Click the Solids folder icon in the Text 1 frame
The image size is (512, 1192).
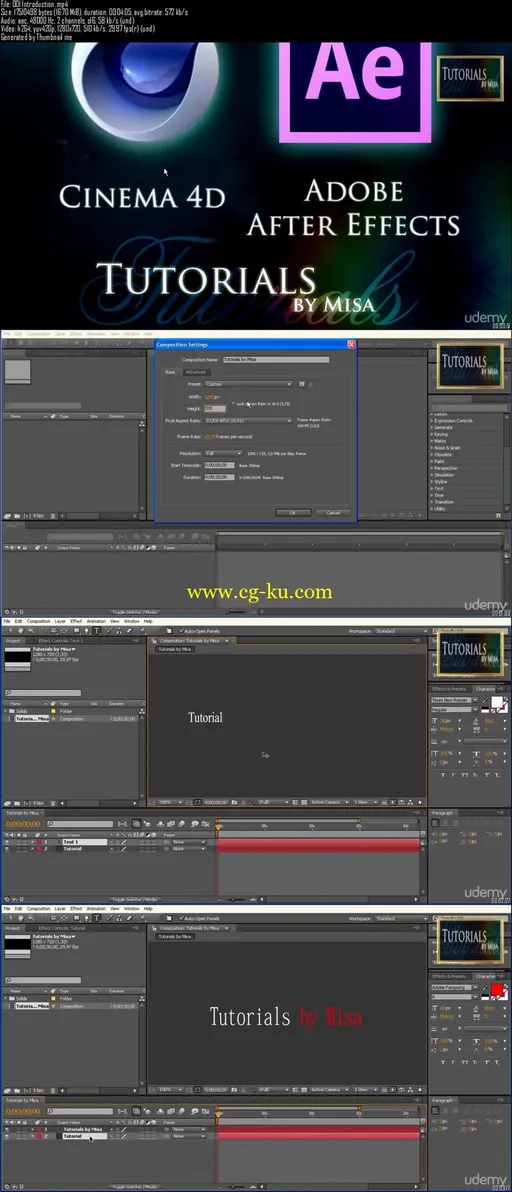[x=11, y=711]
